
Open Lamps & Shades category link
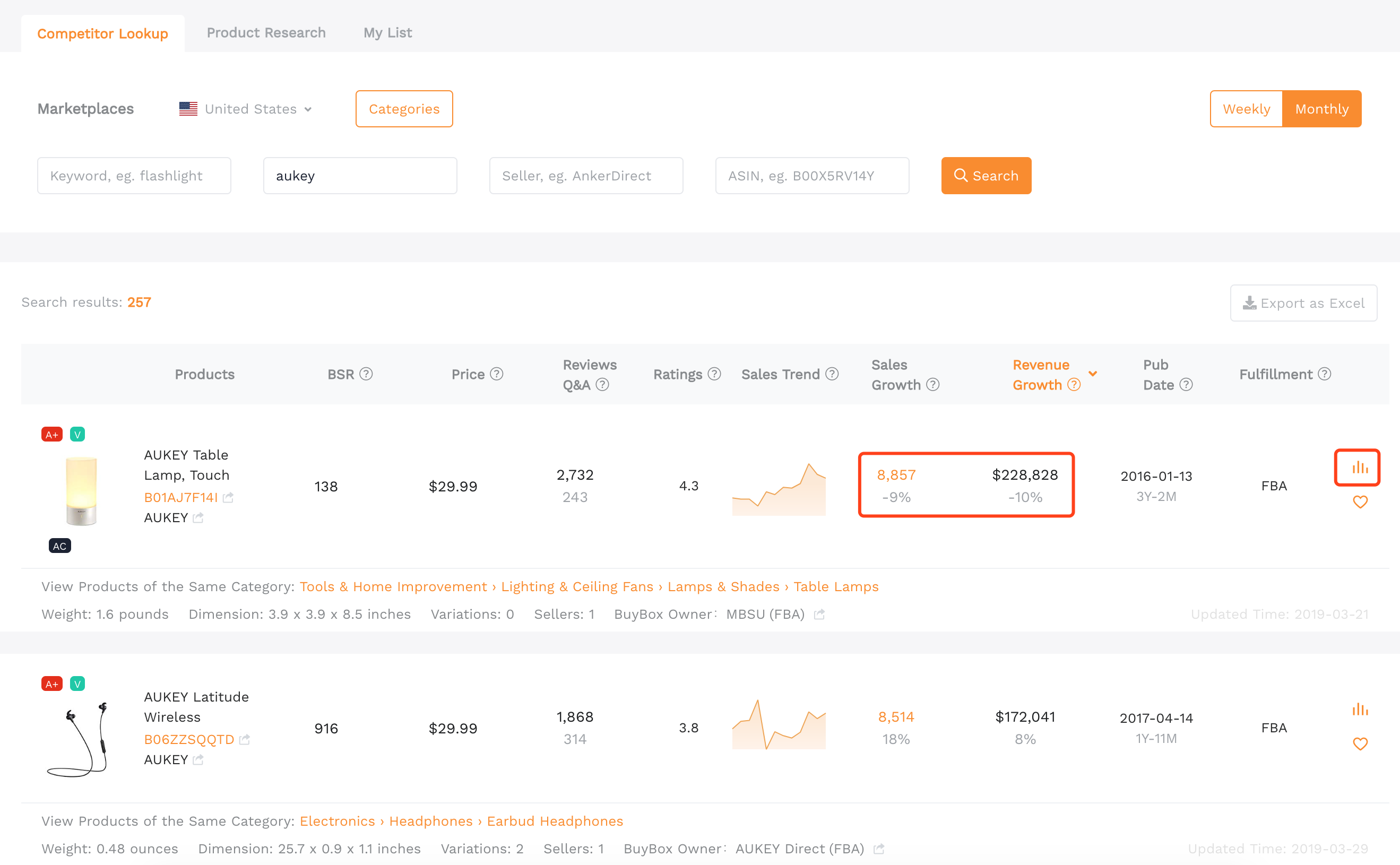[x=723, y=586]
